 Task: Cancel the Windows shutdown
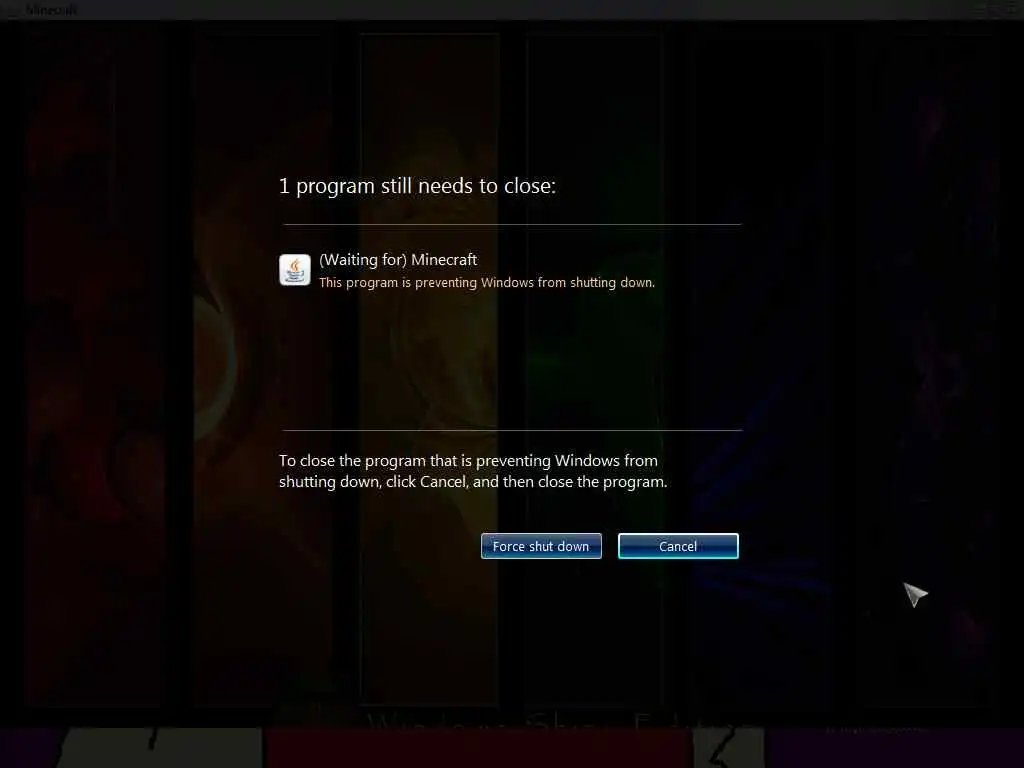click(x=678, y=546)
